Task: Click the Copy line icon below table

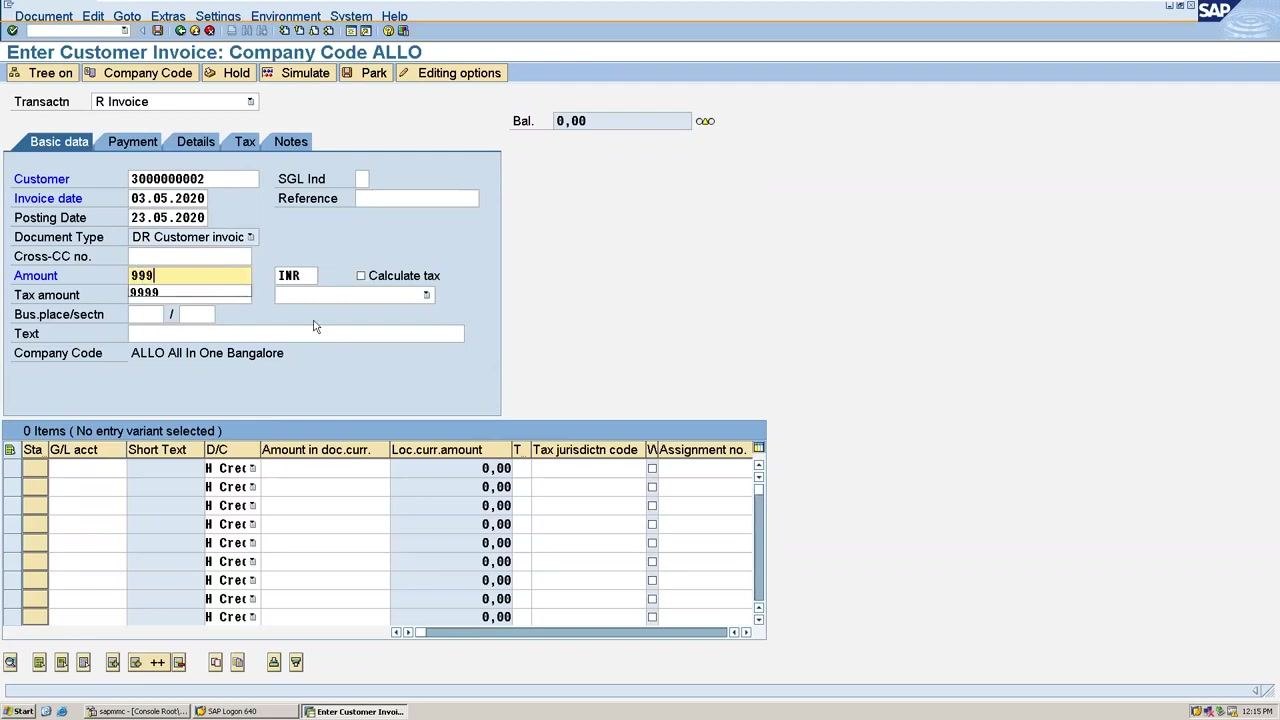Action: 215,662
